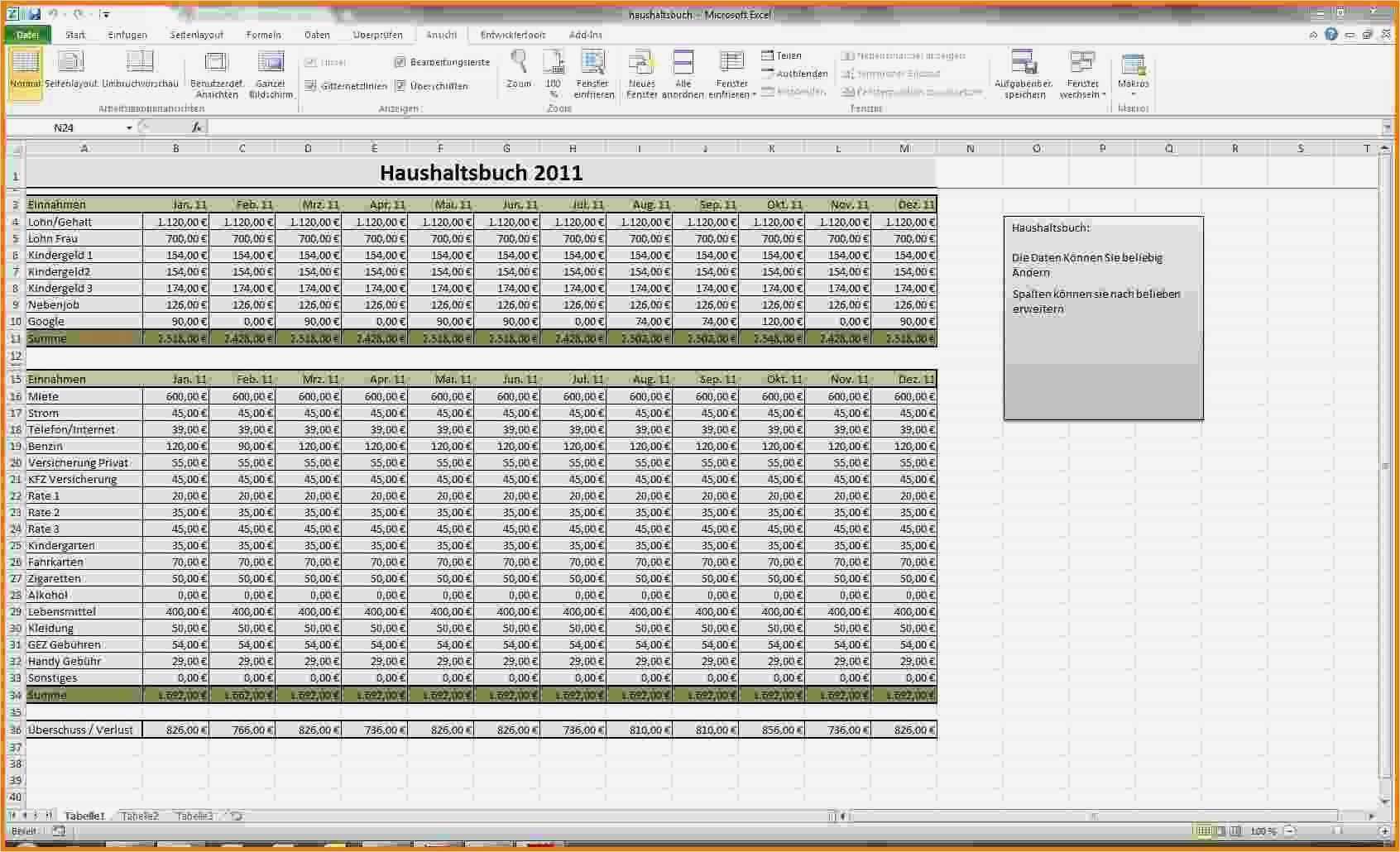Toggle the Überschriften checkbox
Screen dimensions: 1400x852
[x=400, y=86]
